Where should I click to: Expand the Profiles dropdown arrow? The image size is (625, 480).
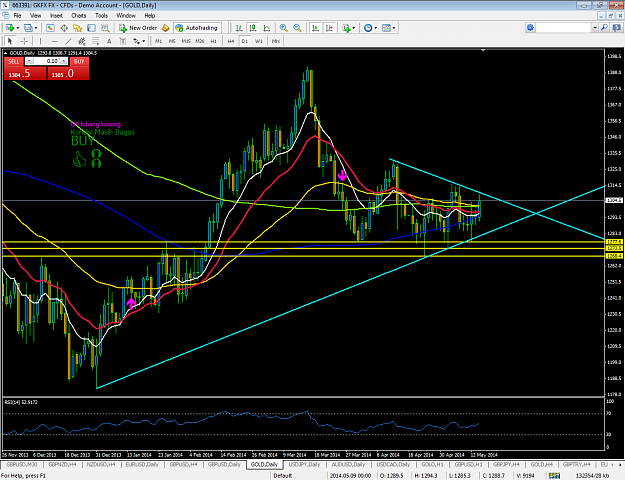tap(35, 28)
